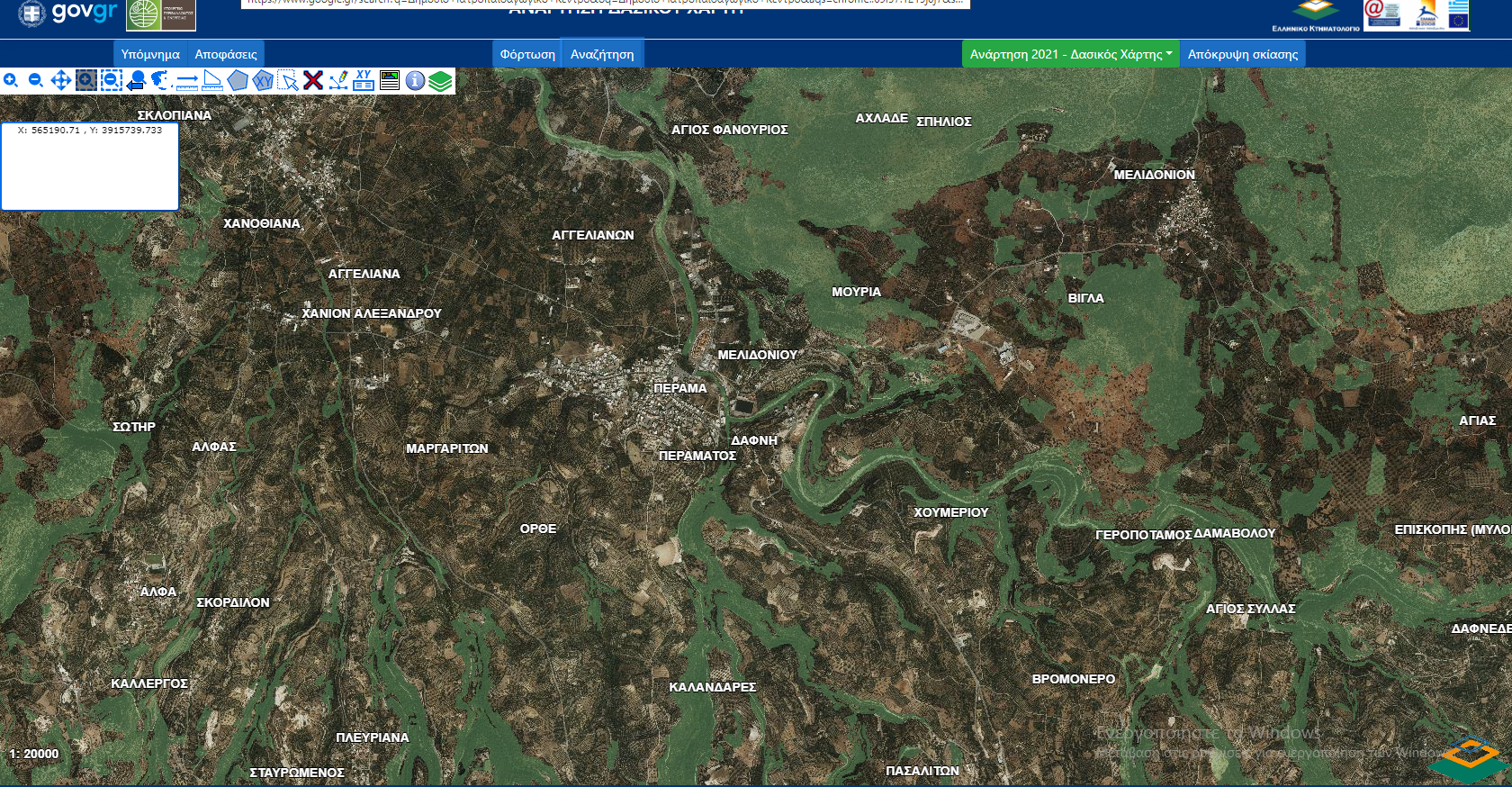Open the green layers stack panel
1512x787 pixels.
point(440,81)
